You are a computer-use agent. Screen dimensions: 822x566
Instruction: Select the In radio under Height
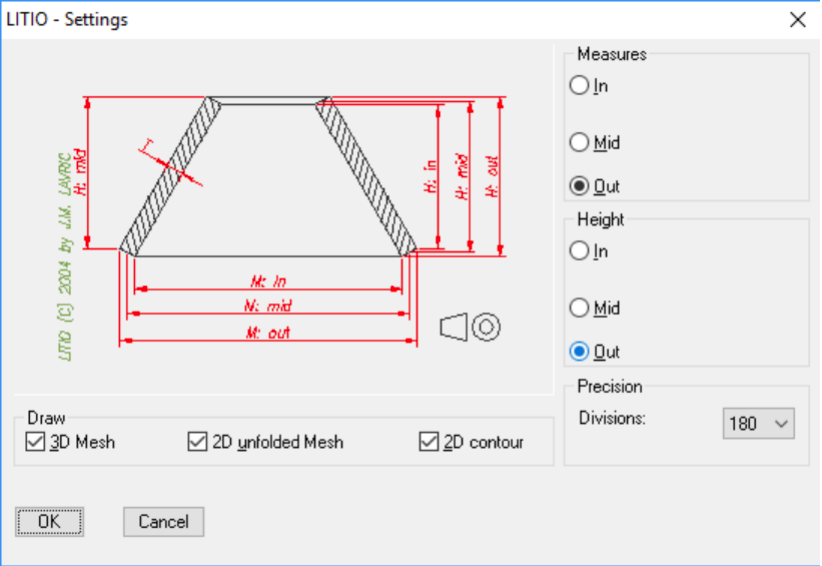click(x=579, y=251)
